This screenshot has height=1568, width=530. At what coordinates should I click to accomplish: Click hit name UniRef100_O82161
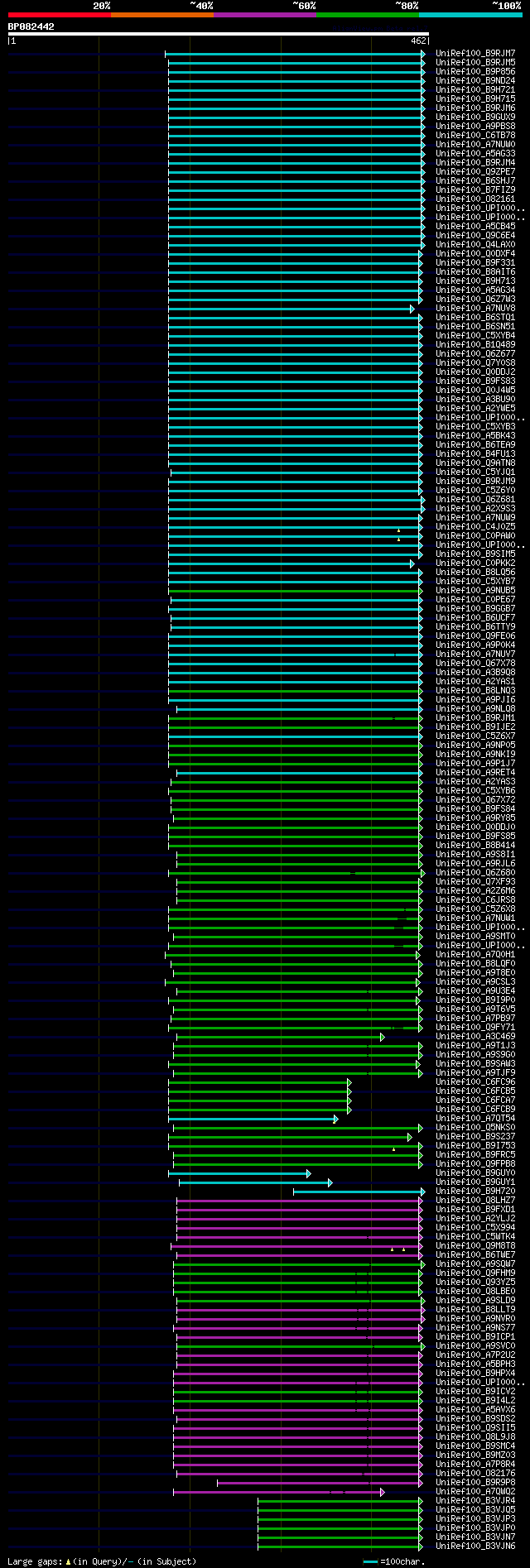coord(475,199)
